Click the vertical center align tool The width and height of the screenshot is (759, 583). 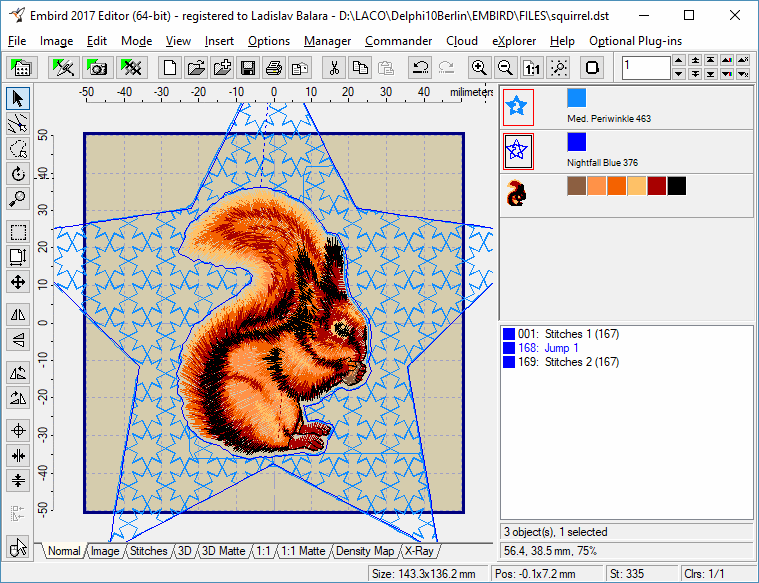click(x=18, y=481)
